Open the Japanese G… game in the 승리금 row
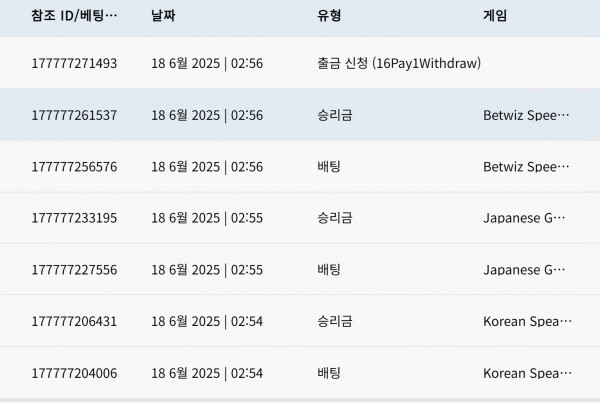This screenshot has height=404, width=600. pos(524,218)
